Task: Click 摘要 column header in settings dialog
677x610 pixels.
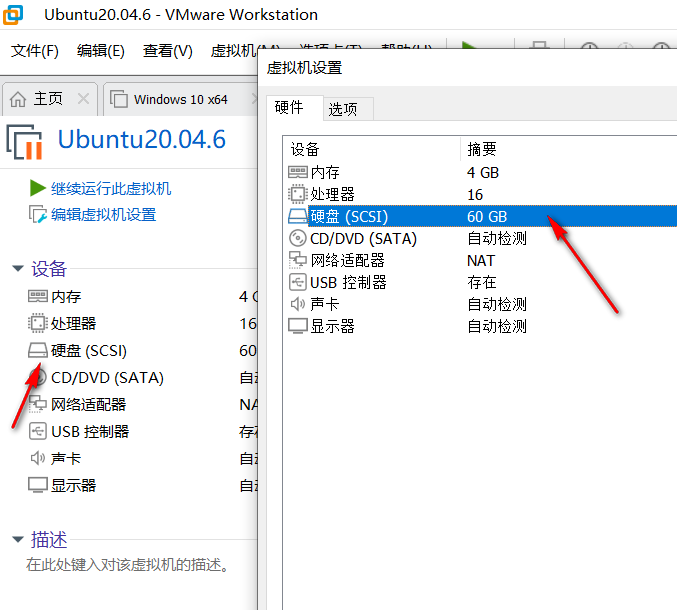Action: (482, 149)
